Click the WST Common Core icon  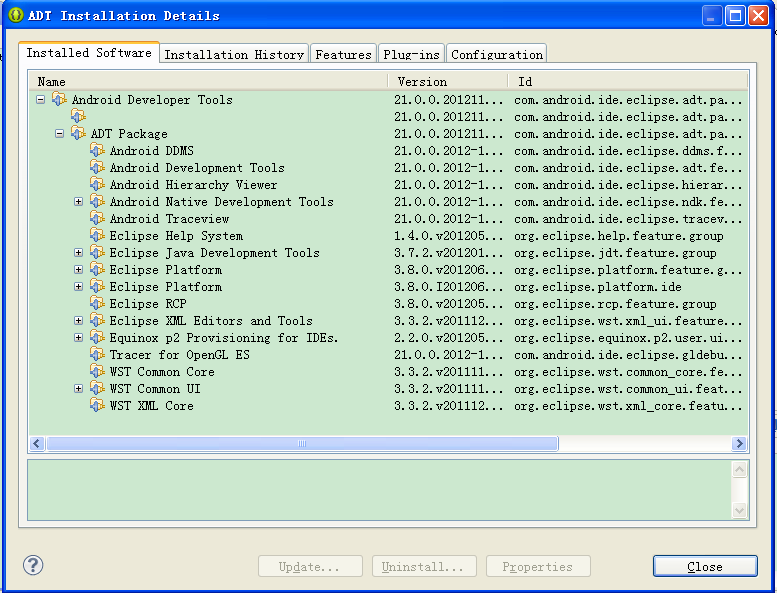pos(97,372)
